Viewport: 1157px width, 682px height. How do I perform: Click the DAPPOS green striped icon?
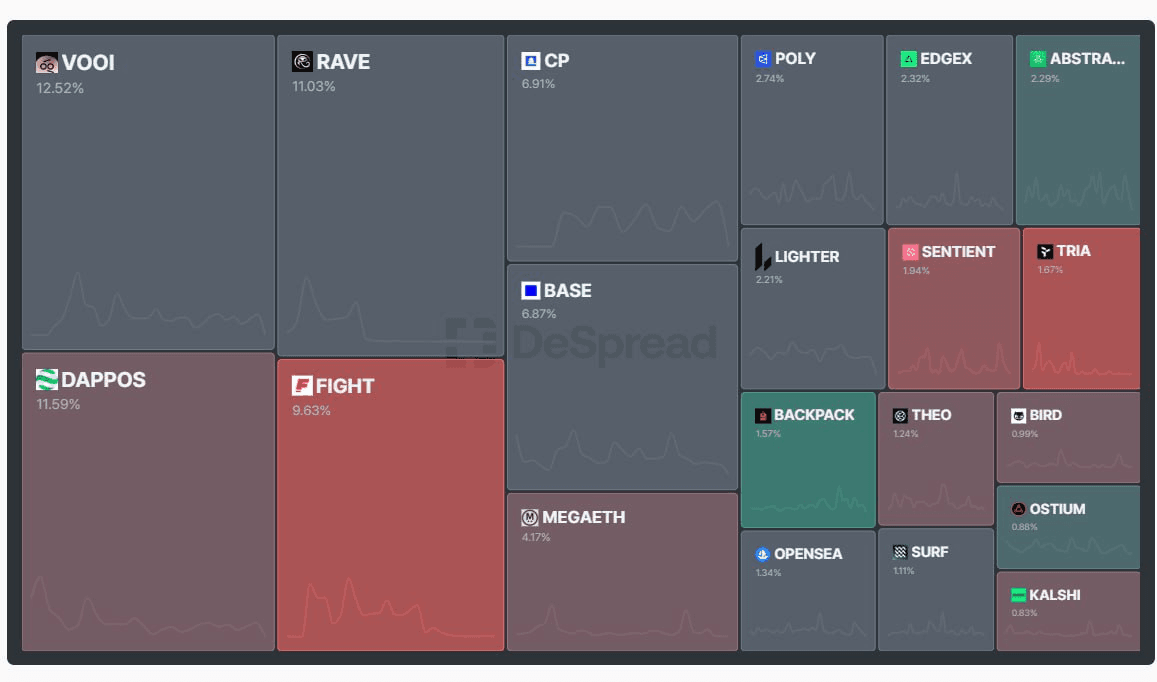point(47,380)
